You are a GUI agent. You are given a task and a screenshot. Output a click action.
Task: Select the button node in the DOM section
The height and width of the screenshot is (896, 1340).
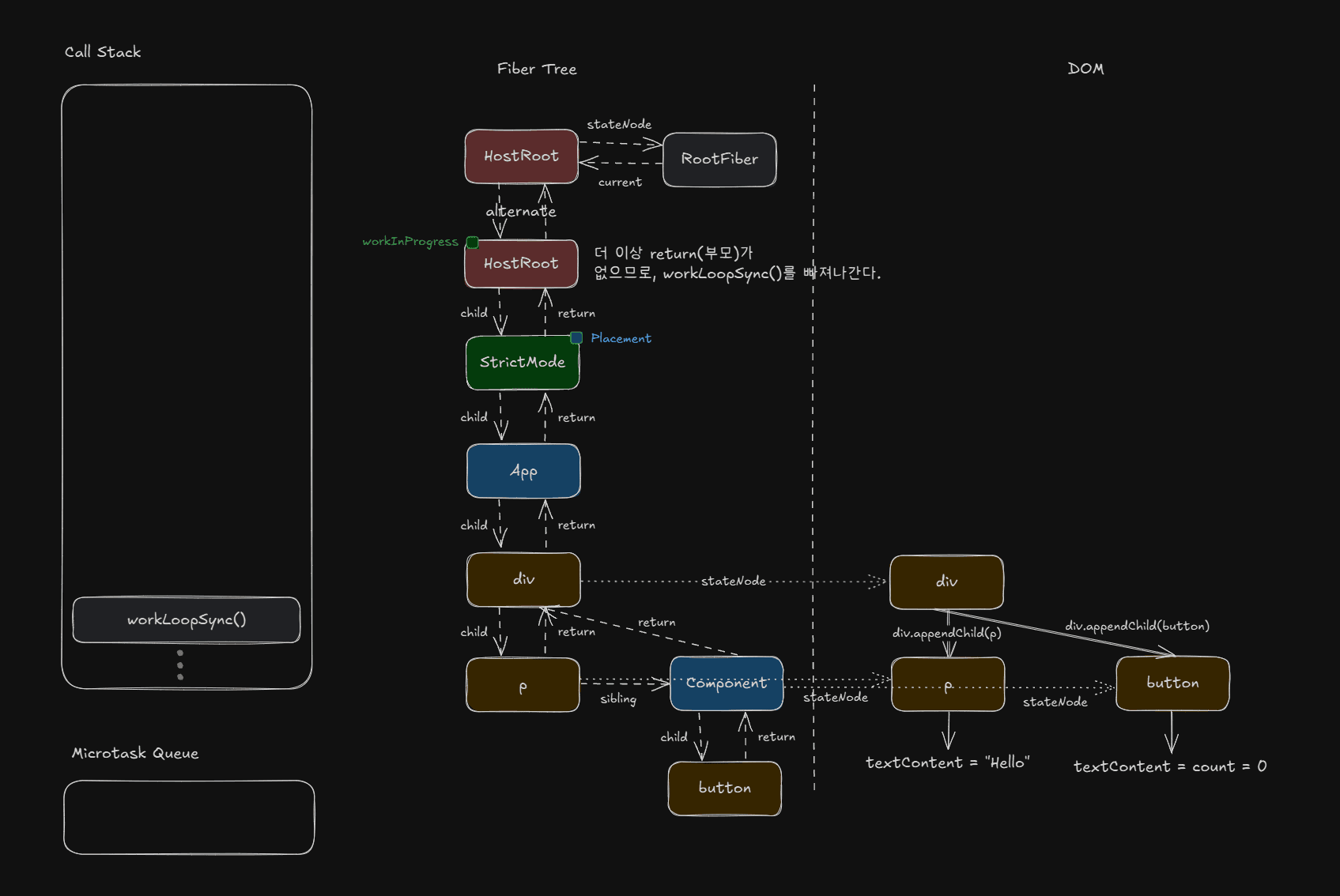[1172, 683]
